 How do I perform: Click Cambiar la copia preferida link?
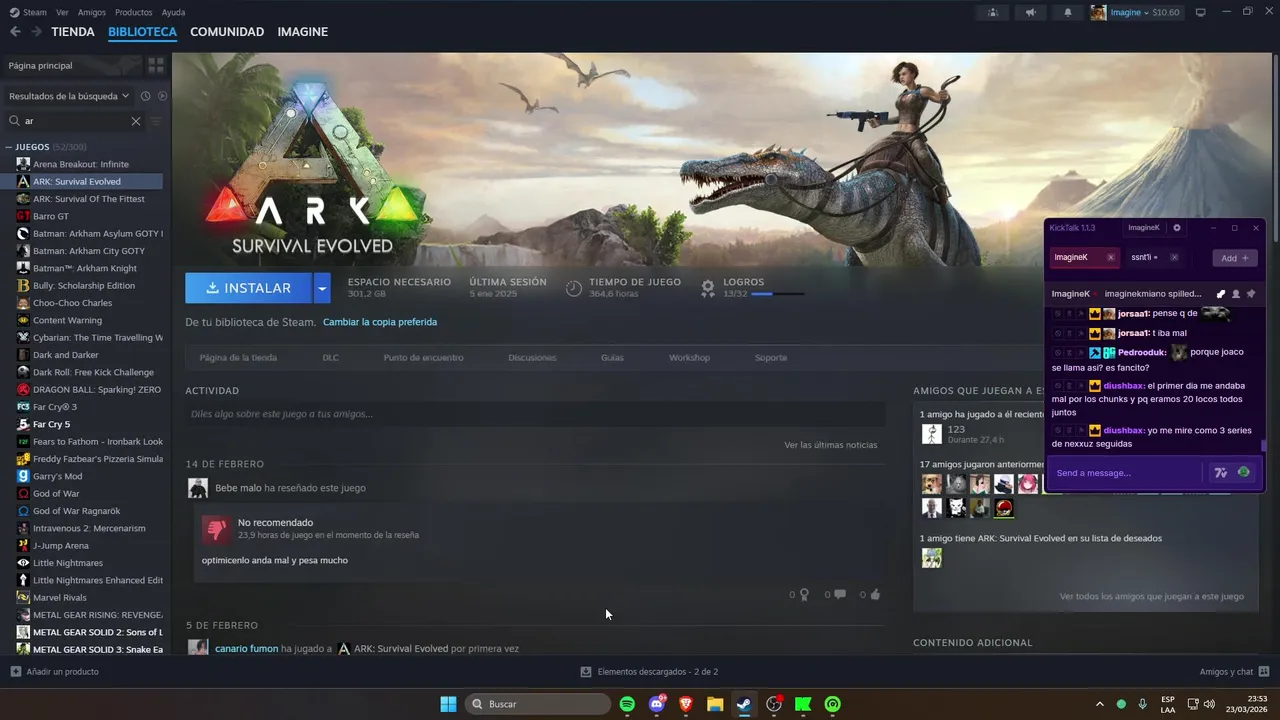click(380, 322)
